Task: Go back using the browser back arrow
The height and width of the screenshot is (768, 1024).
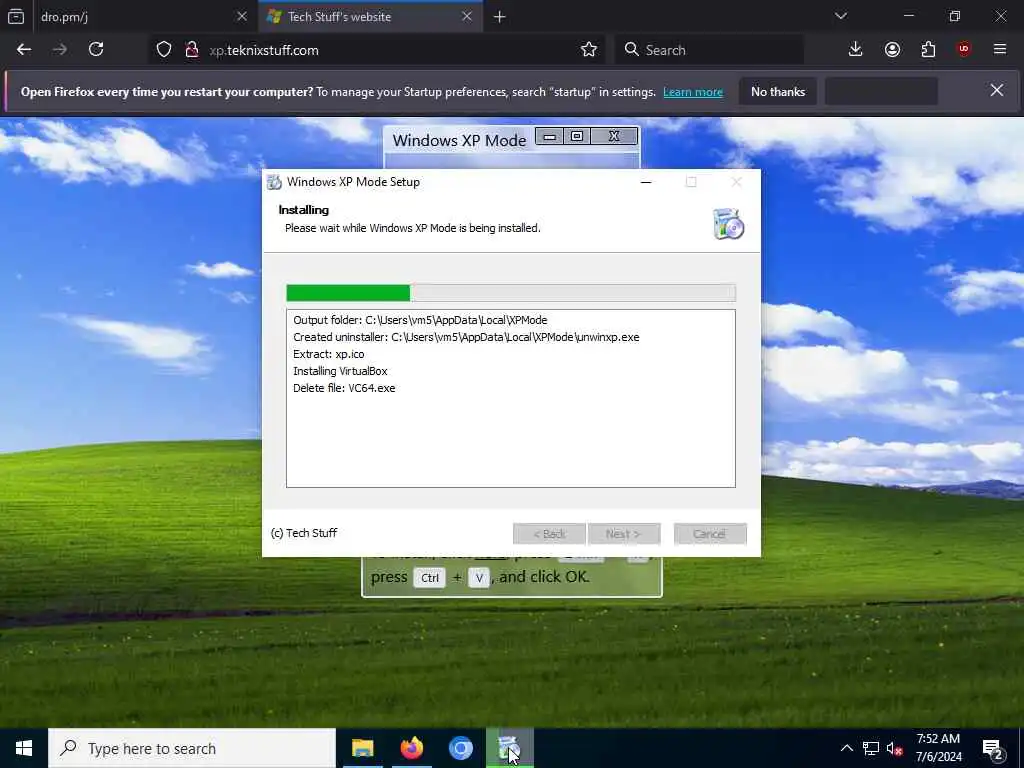Action: coord(24,50)
